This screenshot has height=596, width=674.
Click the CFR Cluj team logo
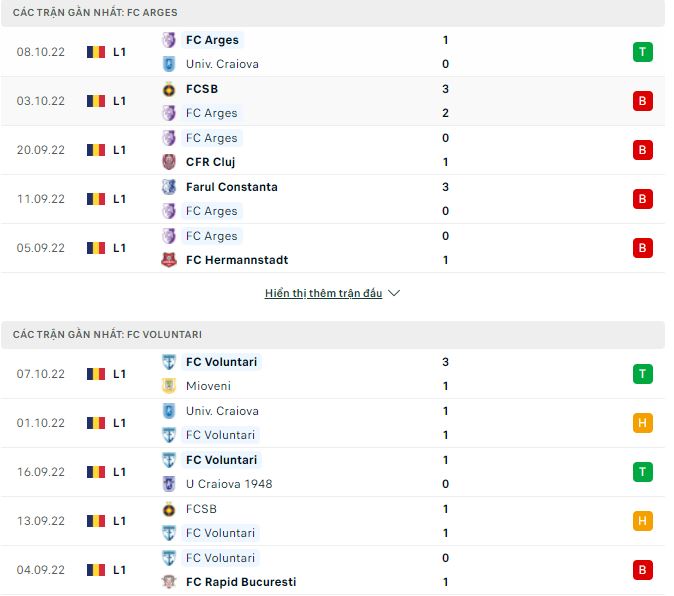click(169, 162)
